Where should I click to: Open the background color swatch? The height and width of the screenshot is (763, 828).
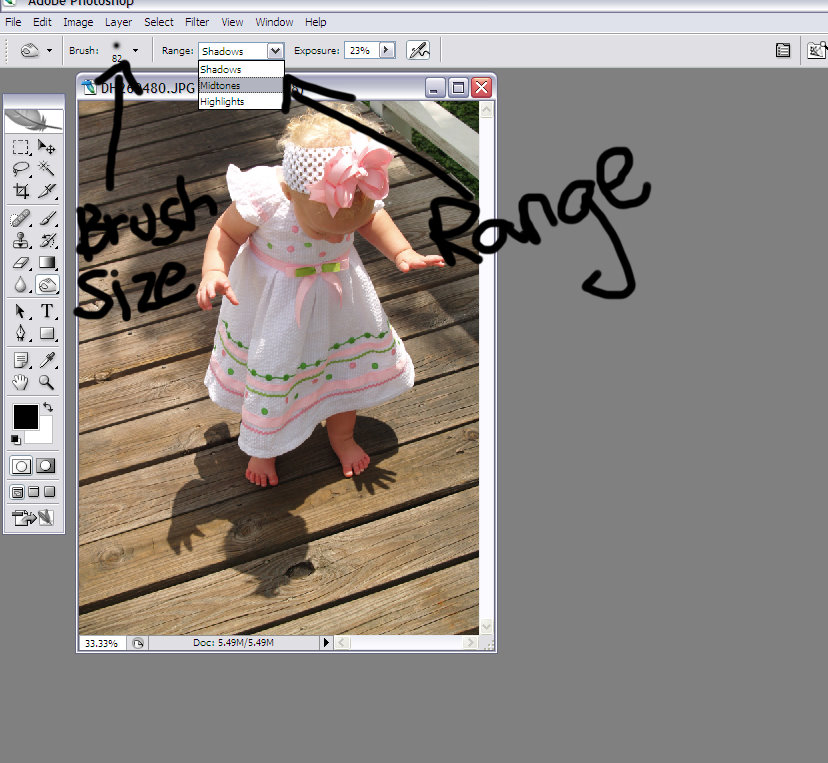[x=45, y=436]
